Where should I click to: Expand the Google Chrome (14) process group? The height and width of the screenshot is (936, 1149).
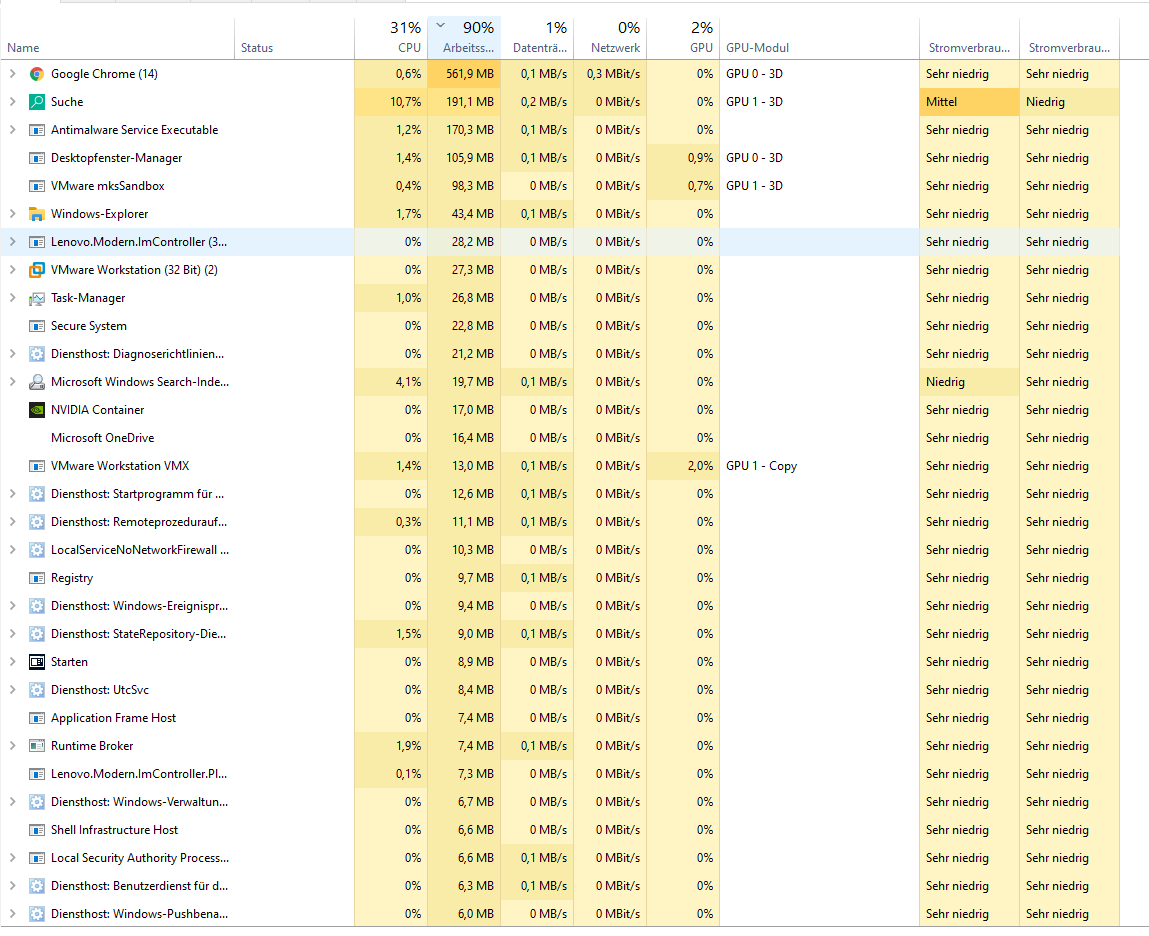12,74
